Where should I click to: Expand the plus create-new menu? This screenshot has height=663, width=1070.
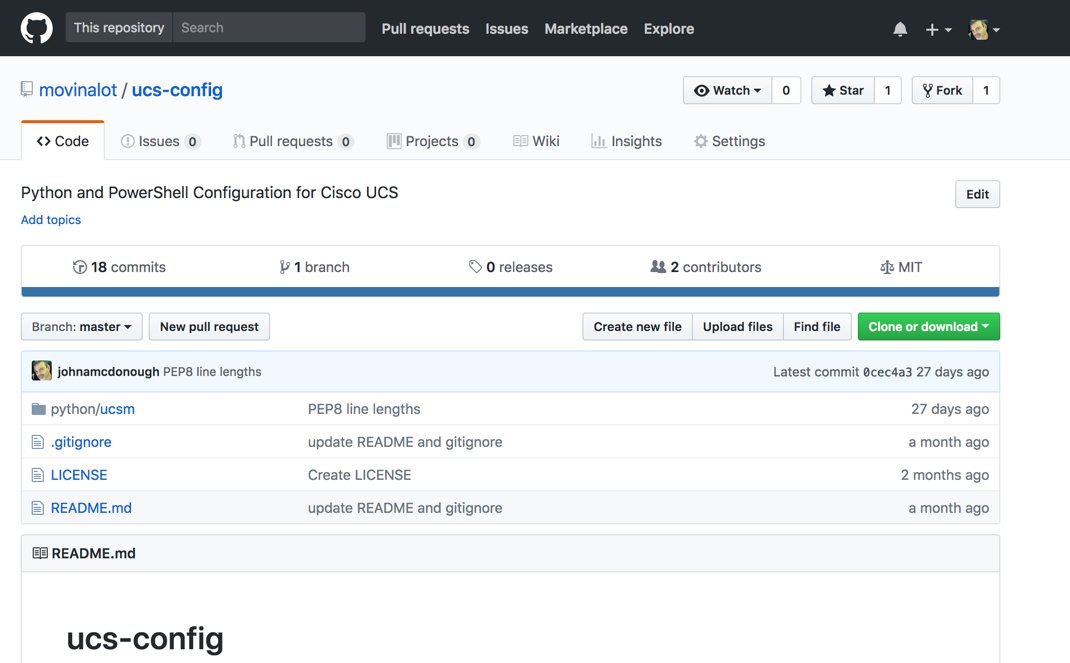[x=938, y=29]
